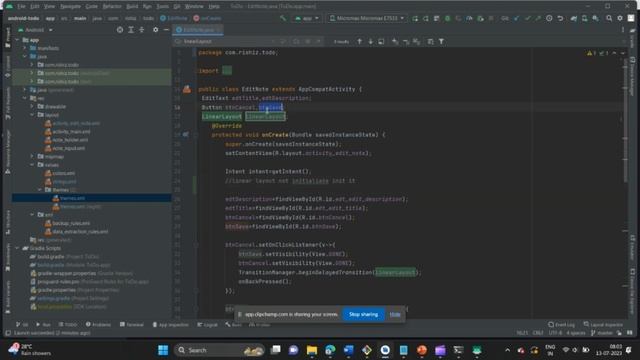Open the Layout Inspector panel
This screenshot has height=360, width=640.
[603, 324]
